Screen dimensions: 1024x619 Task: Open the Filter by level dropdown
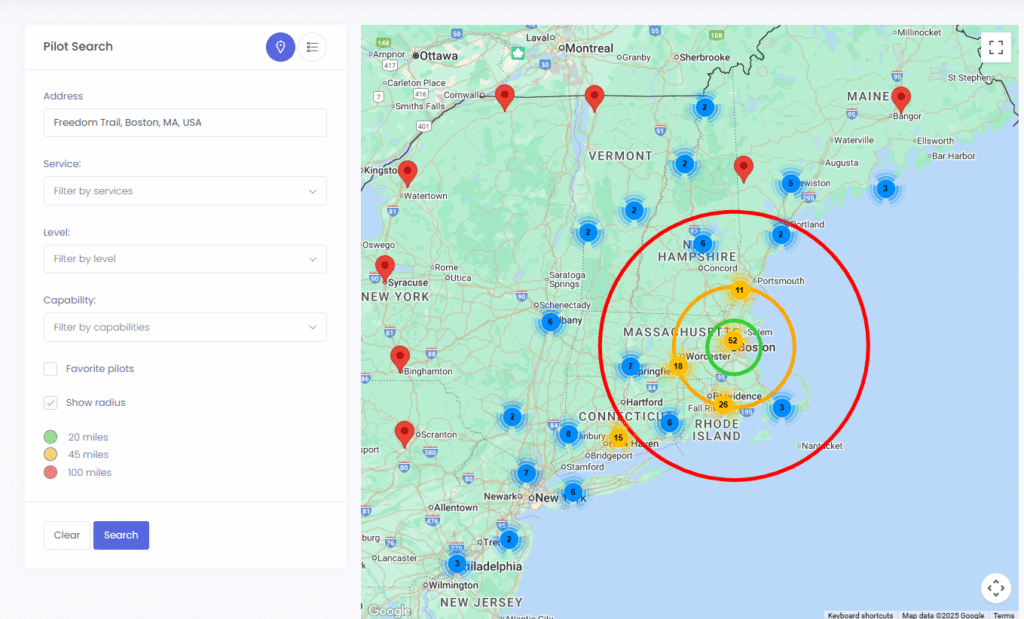point(185,259)
